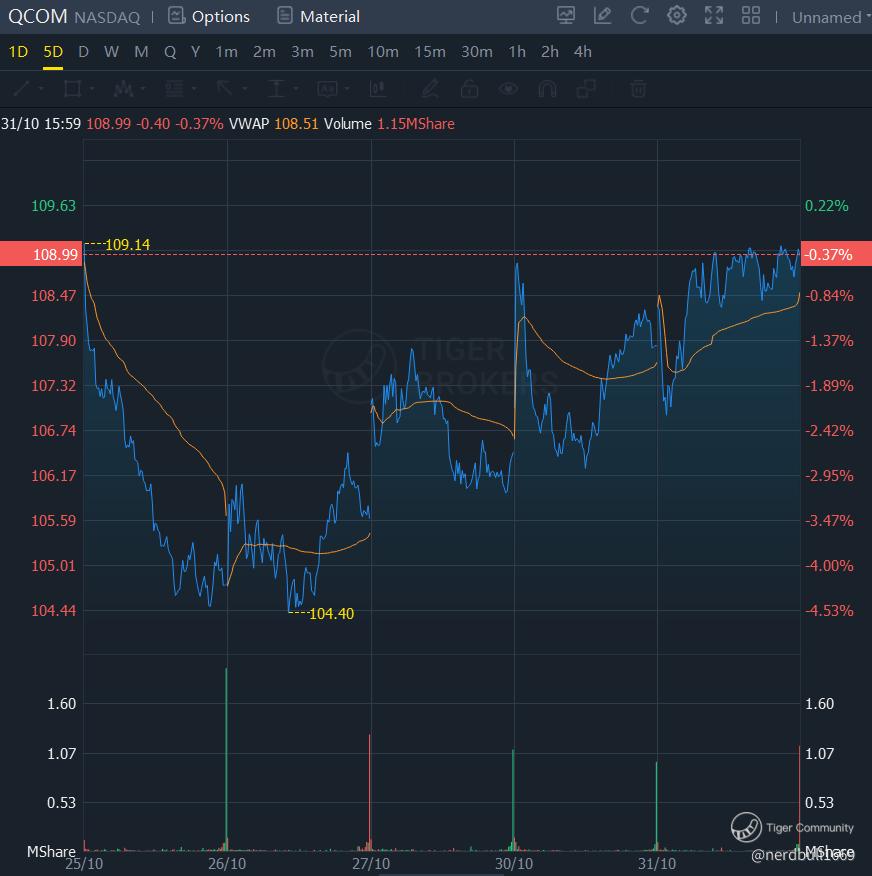Image resolution: width=872 pixels, height=876 pixels.
Task: Expand arrow marker tool dropdown arrow
Action: (245, 88)
